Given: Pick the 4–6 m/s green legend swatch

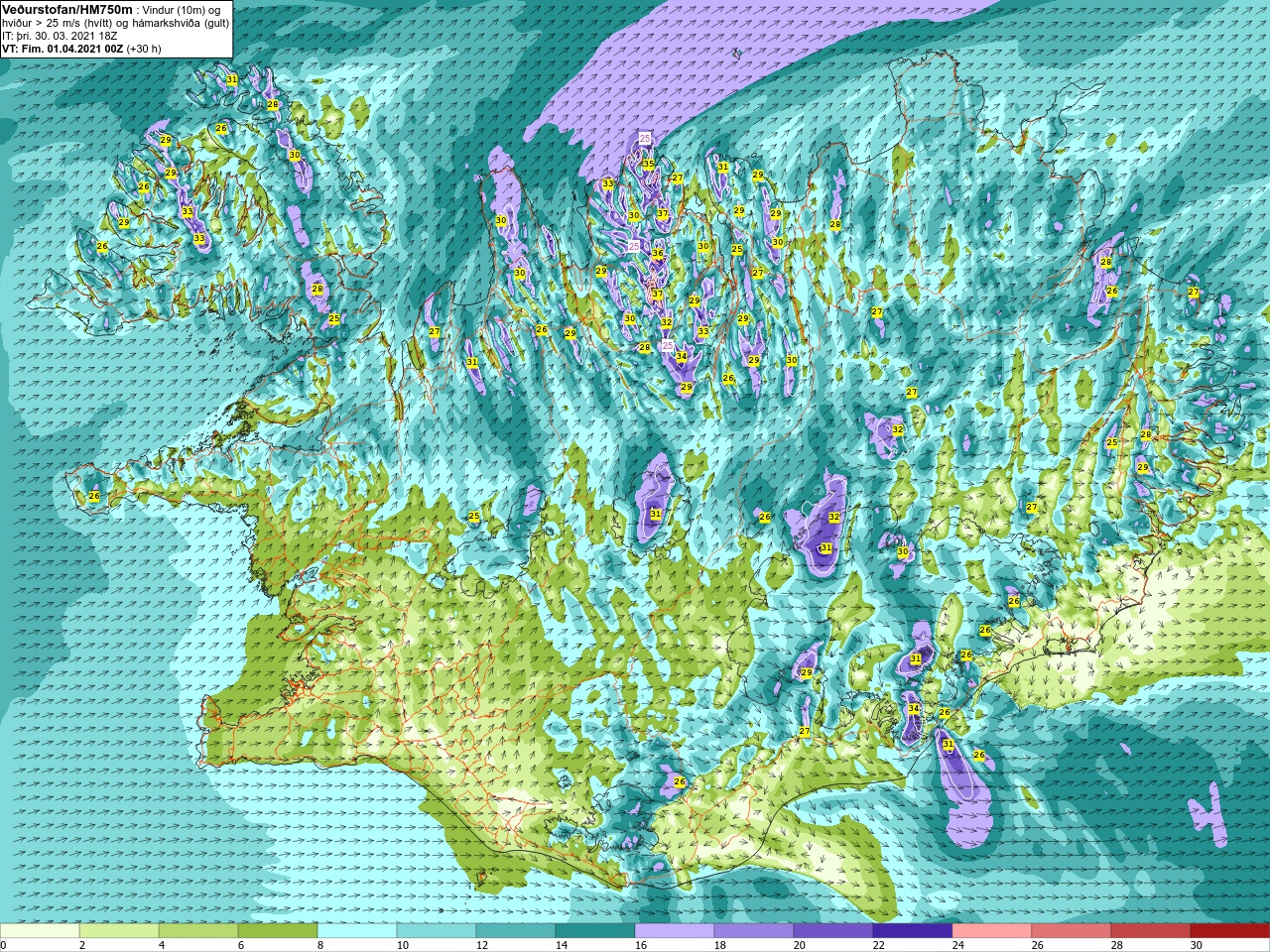Looking at the screenshot, I should [x=198, y=931].
